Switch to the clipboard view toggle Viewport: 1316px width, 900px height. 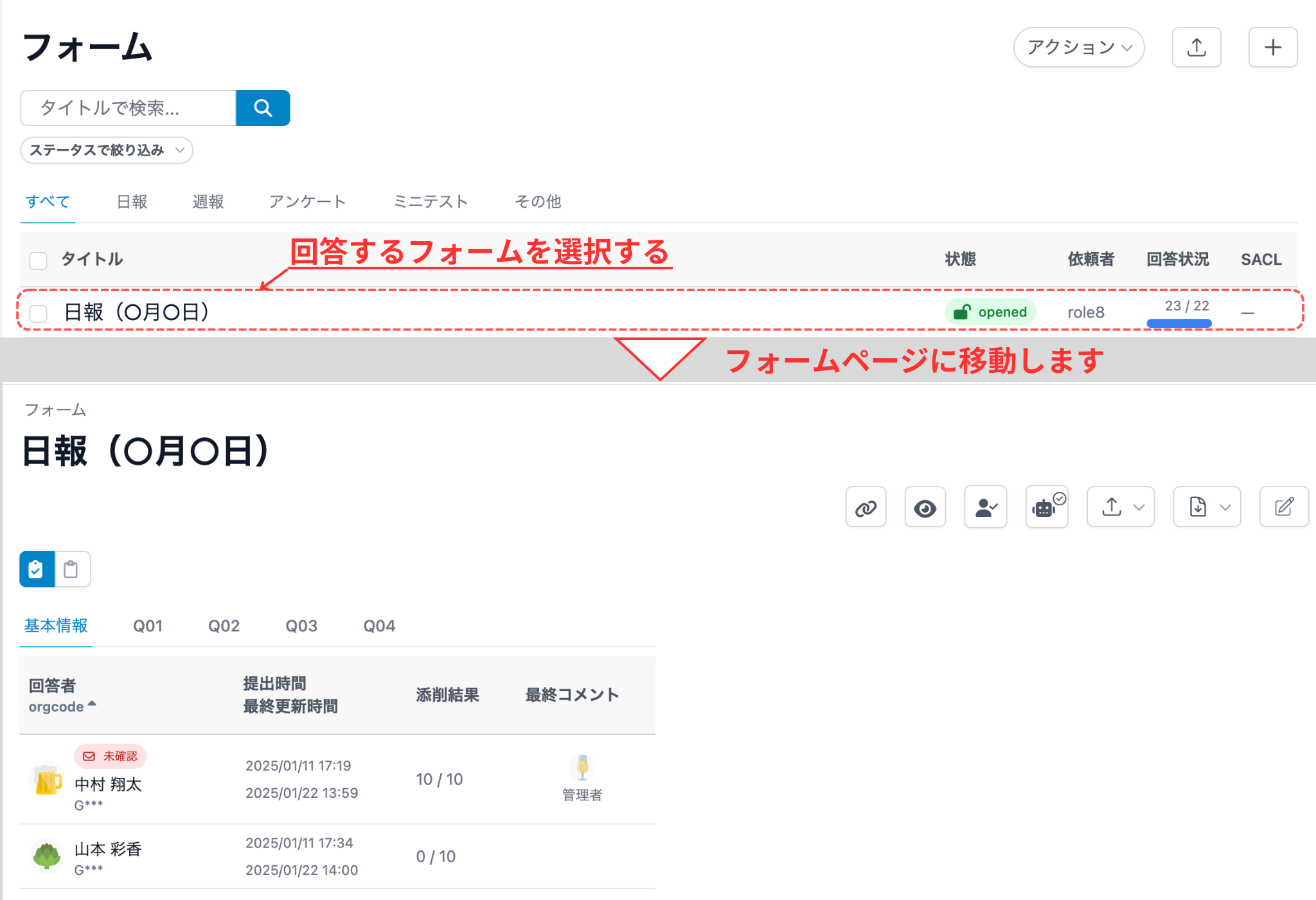71,569
